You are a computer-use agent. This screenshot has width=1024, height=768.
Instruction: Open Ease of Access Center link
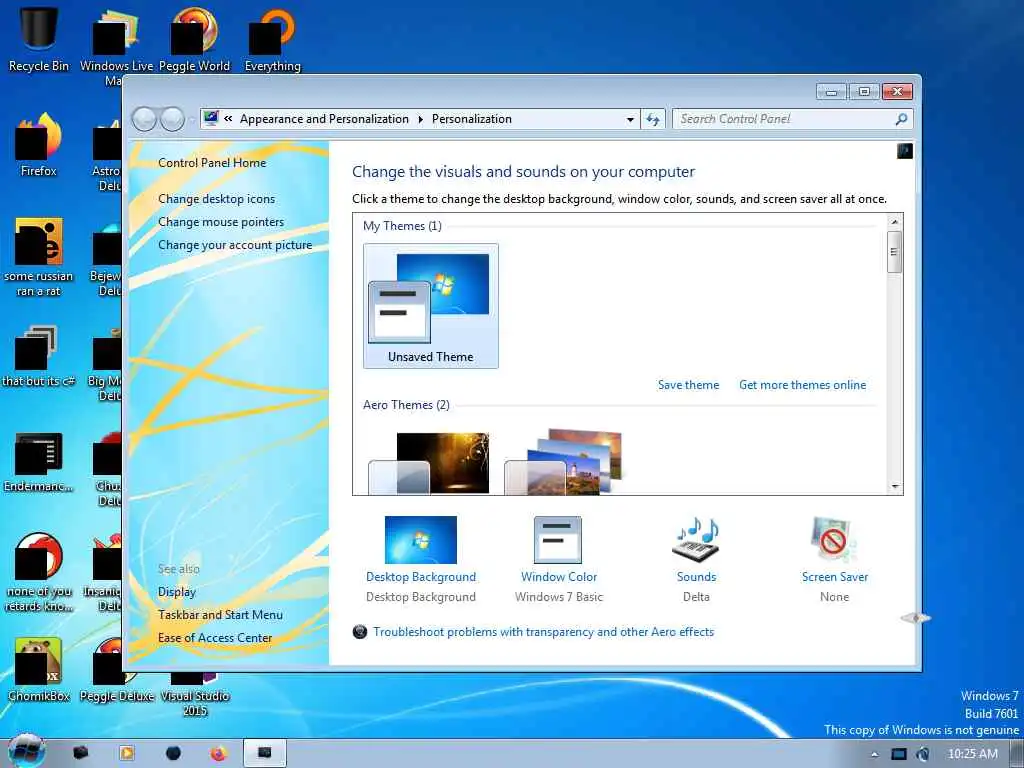coord(215,637)
